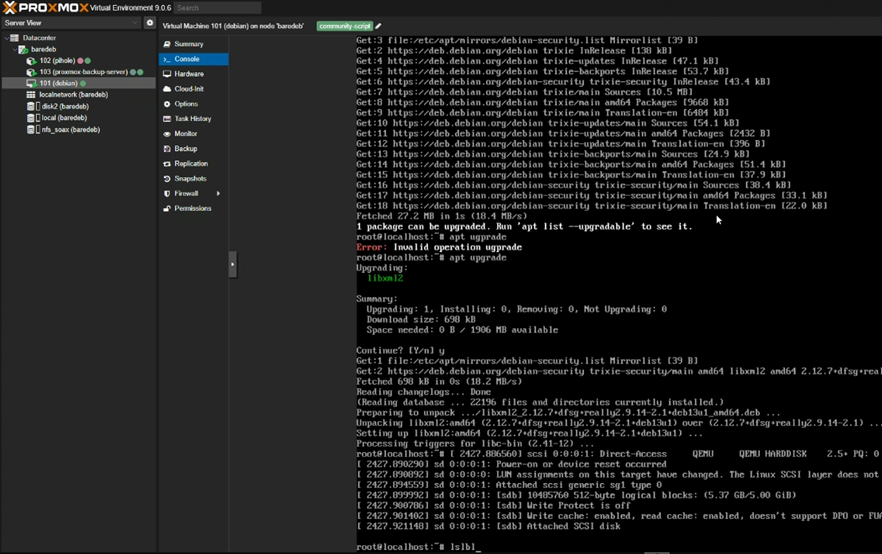Click the Summary book icon
Screen dimensions: 882x554
167,44
